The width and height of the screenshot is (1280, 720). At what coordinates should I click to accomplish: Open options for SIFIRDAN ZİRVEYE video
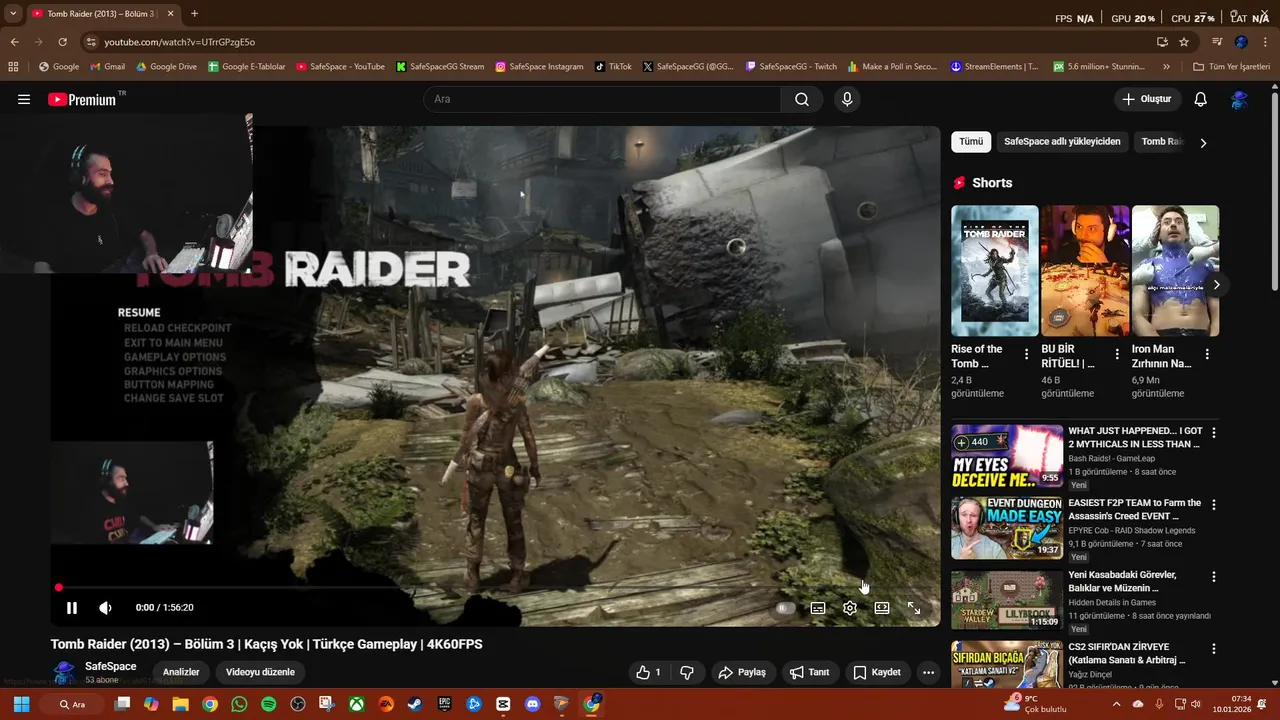point(1214,649)
